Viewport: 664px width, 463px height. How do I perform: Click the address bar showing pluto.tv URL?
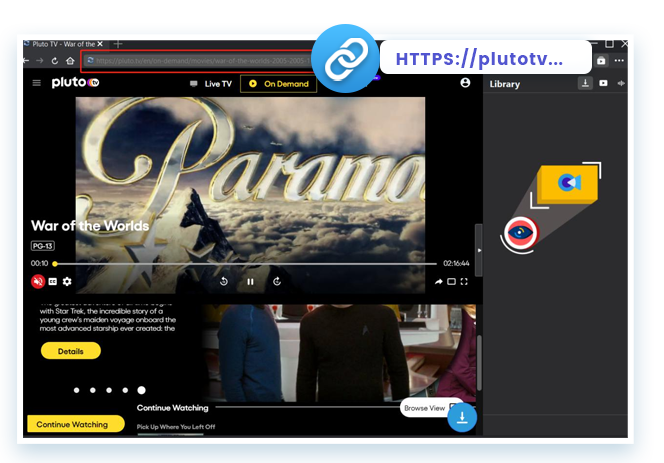click(x=199, y=61)
